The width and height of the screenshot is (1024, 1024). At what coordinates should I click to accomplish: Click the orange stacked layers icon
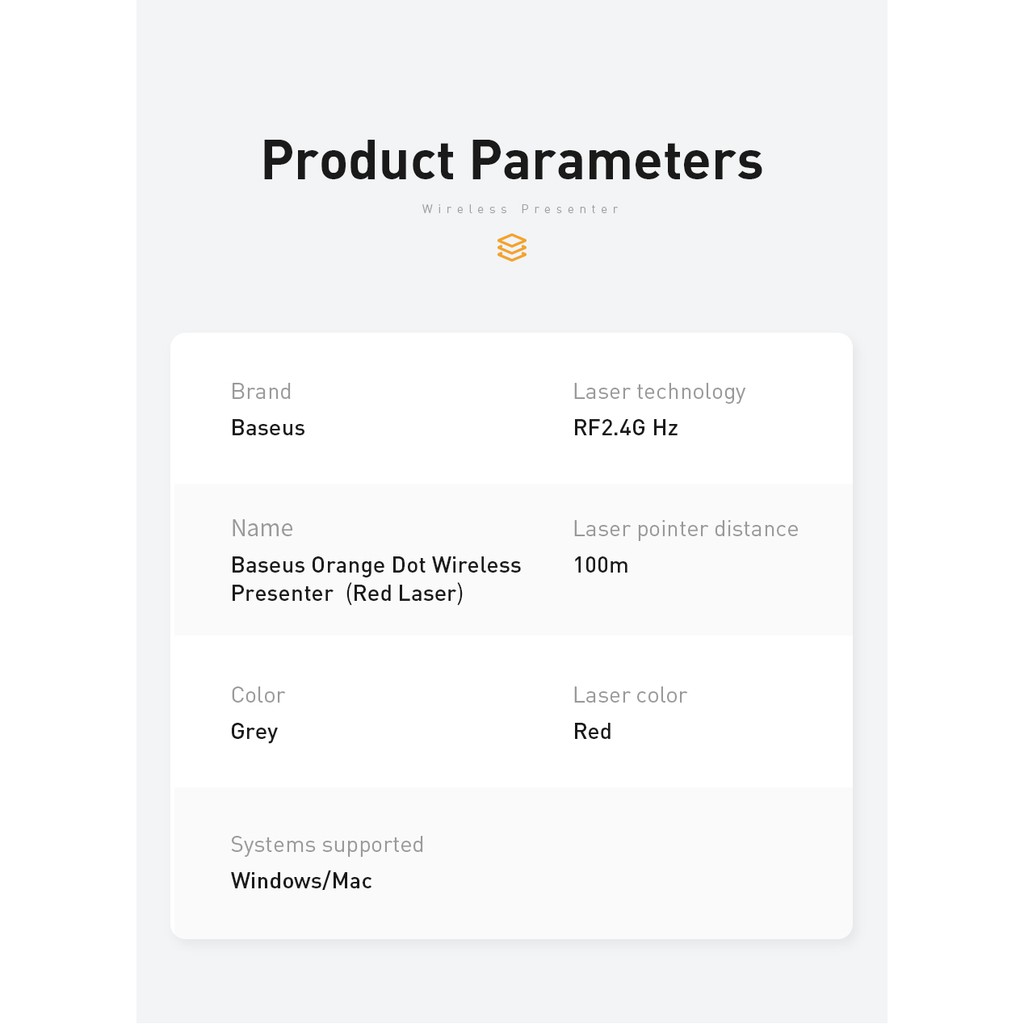click(x=511, y=247)
